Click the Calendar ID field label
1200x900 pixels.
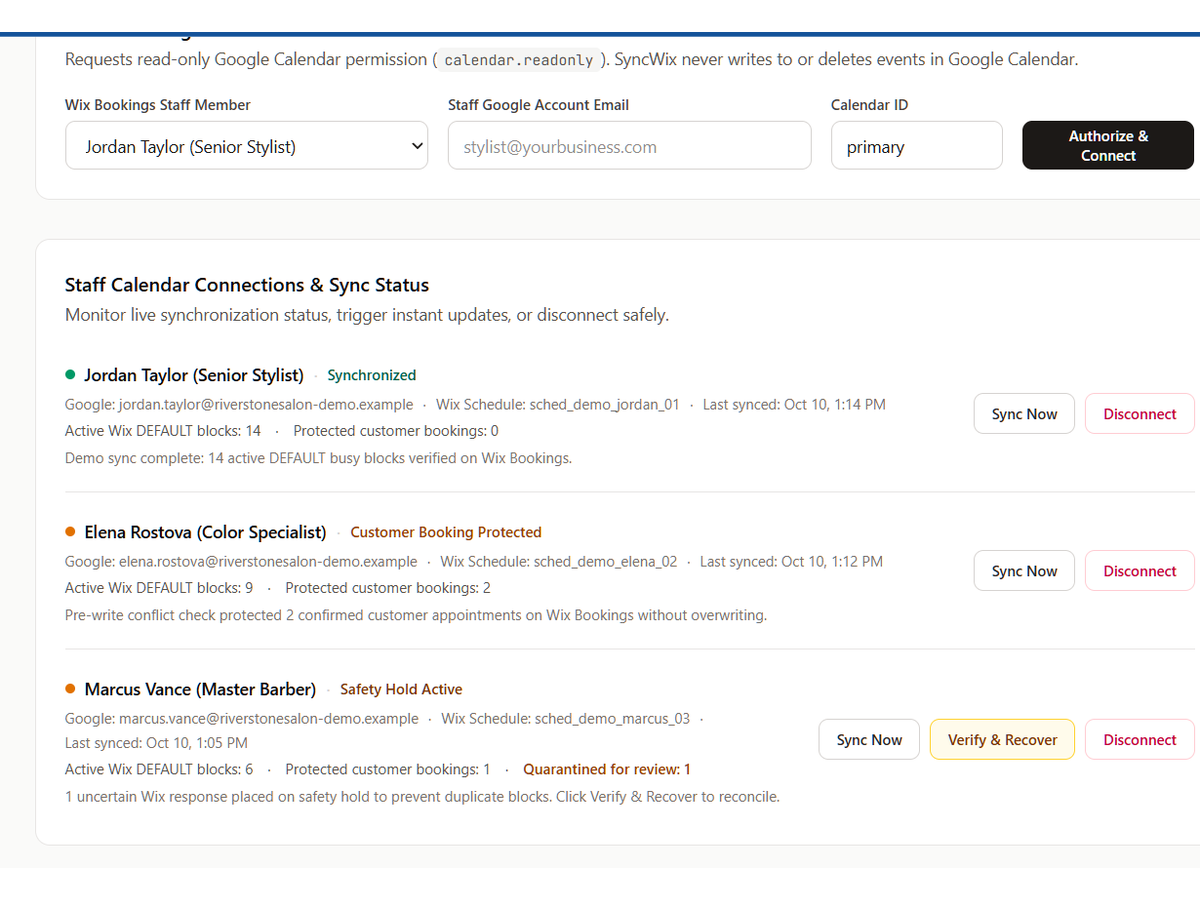tap(869, 105)
